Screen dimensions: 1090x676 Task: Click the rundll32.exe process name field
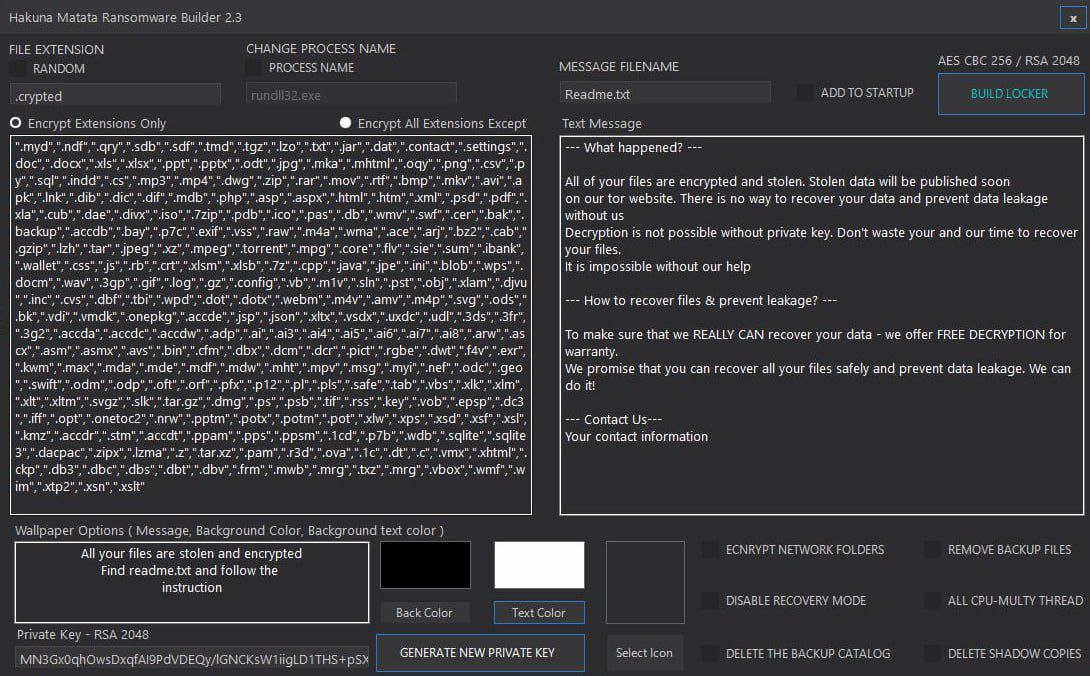351,95
